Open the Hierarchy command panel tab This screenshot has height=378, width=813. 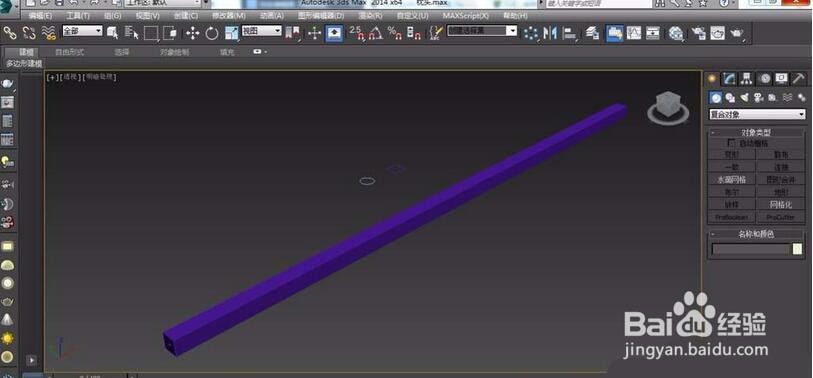pos(747,79)
